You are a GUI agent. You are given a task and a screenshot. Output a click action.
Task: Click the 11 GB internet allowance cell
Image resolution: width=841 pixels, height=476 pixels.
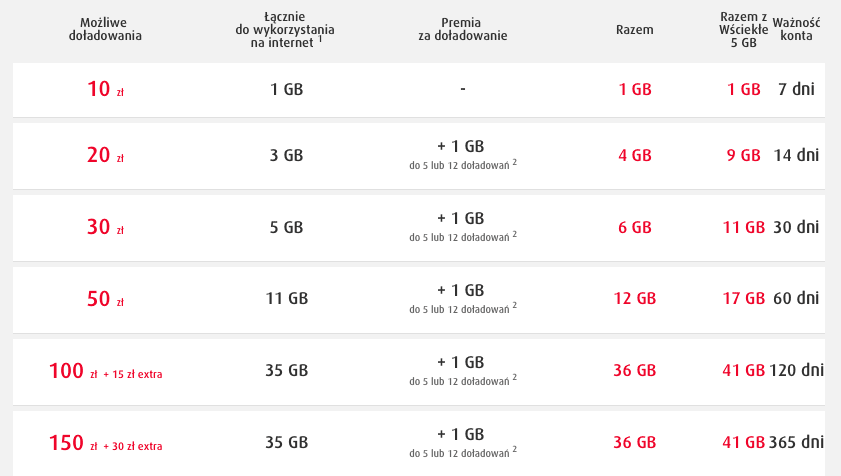286,298
